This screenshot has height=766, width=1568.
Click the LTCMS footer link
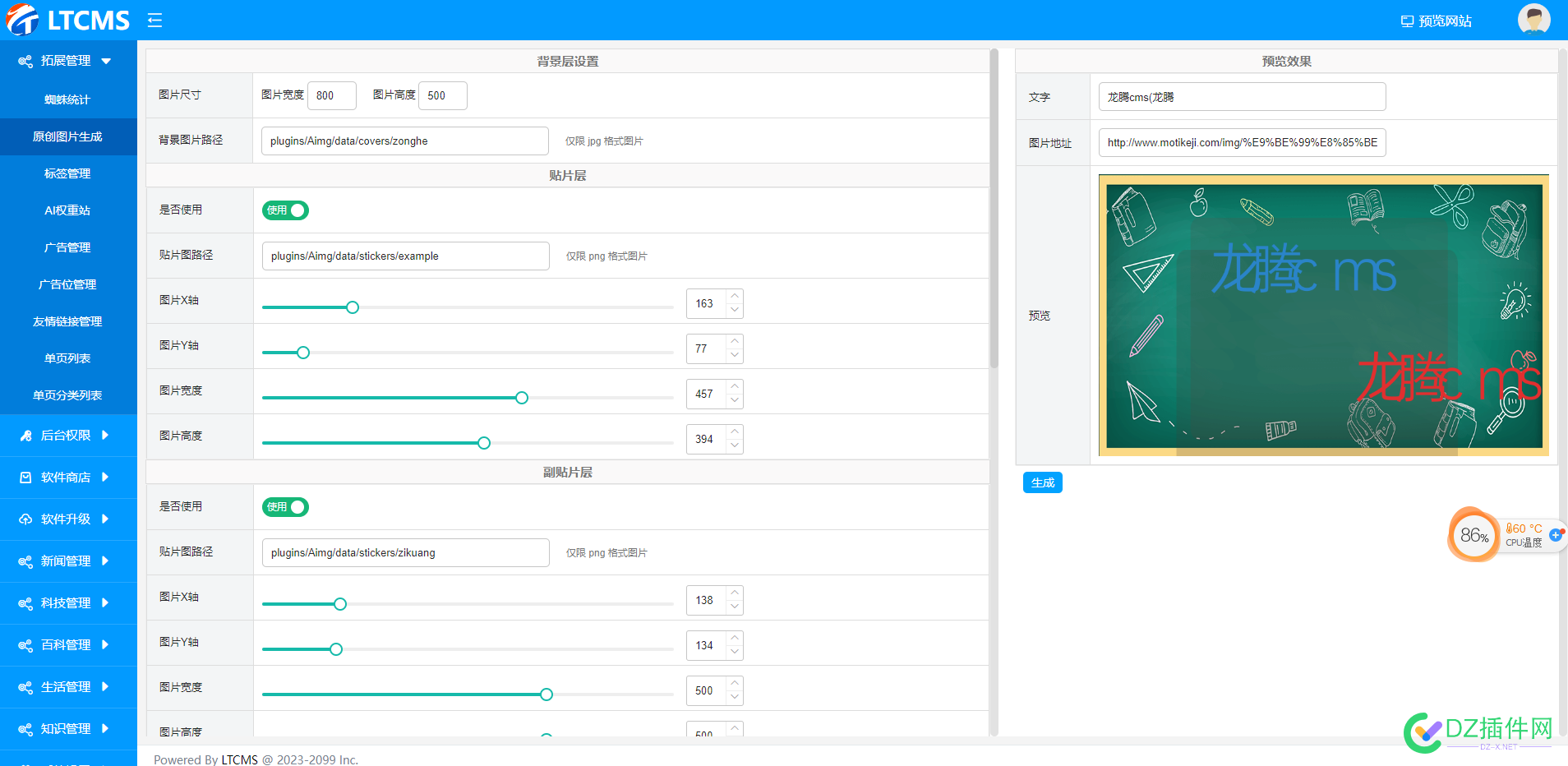240,759
